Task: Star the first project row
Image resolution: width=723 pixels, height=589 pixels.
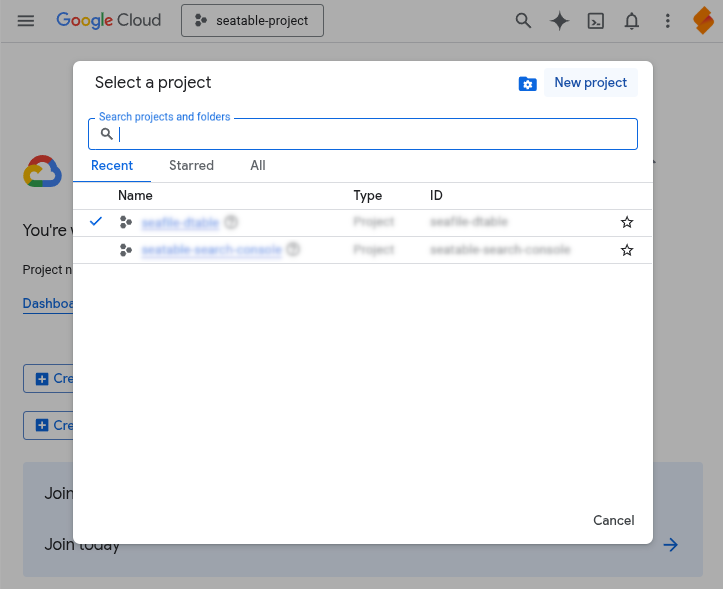Action: pos(627,222)
